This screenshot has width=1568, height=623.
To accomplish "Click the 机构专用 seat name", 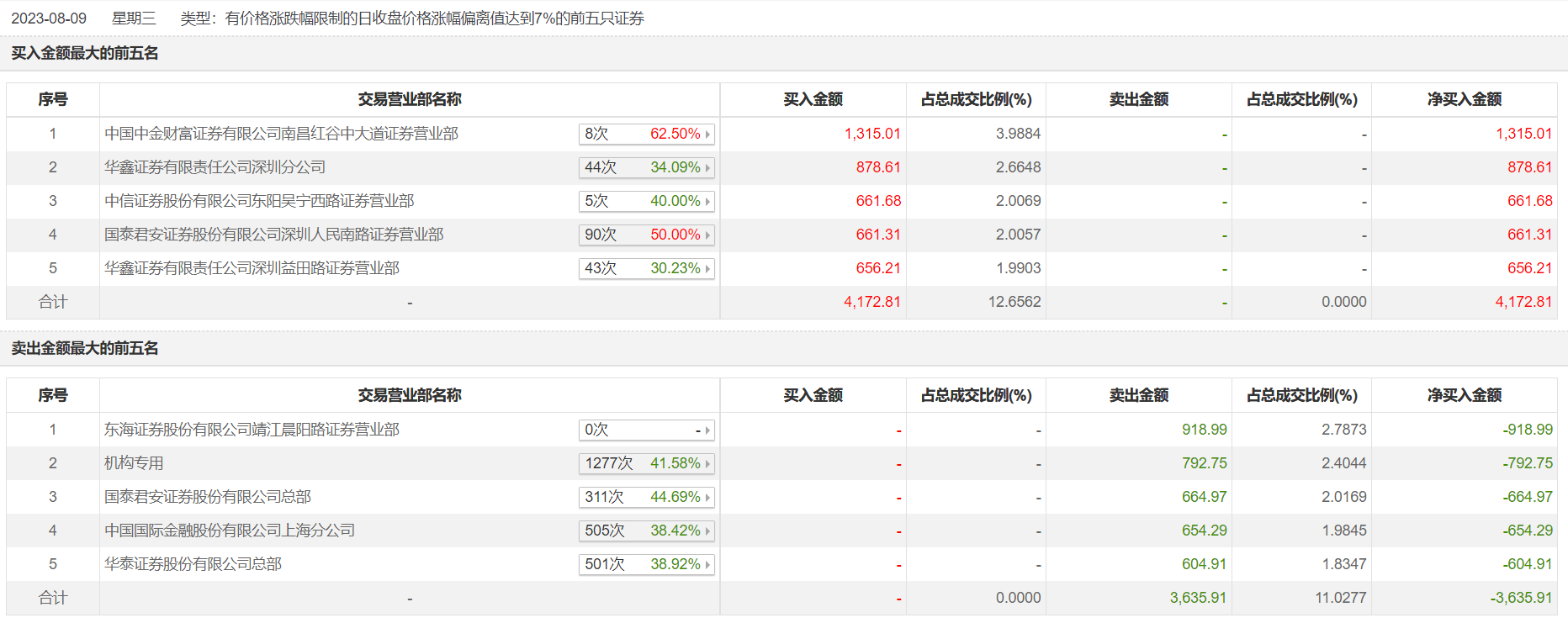I will coord(134,463).
